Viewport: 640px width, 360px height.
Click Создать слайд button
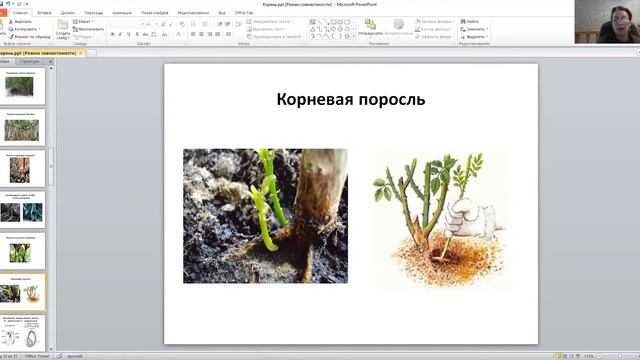coord(62,29)
